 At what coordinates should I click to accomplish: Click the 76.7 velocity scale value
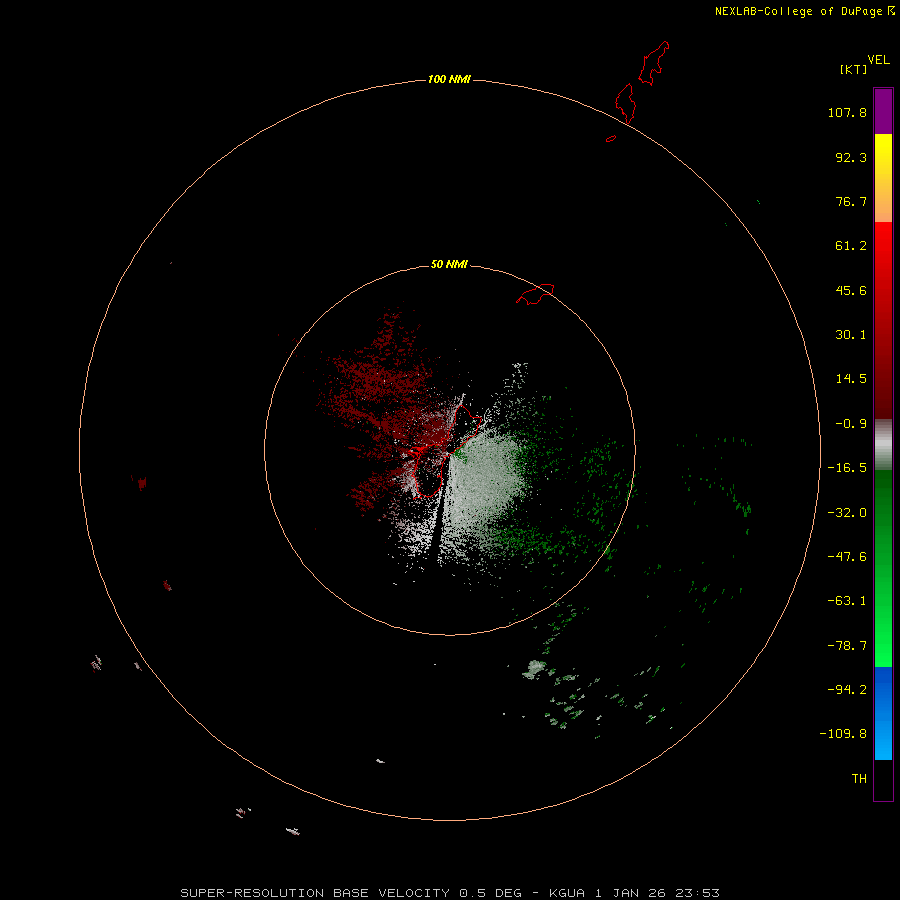click(851, 201)
